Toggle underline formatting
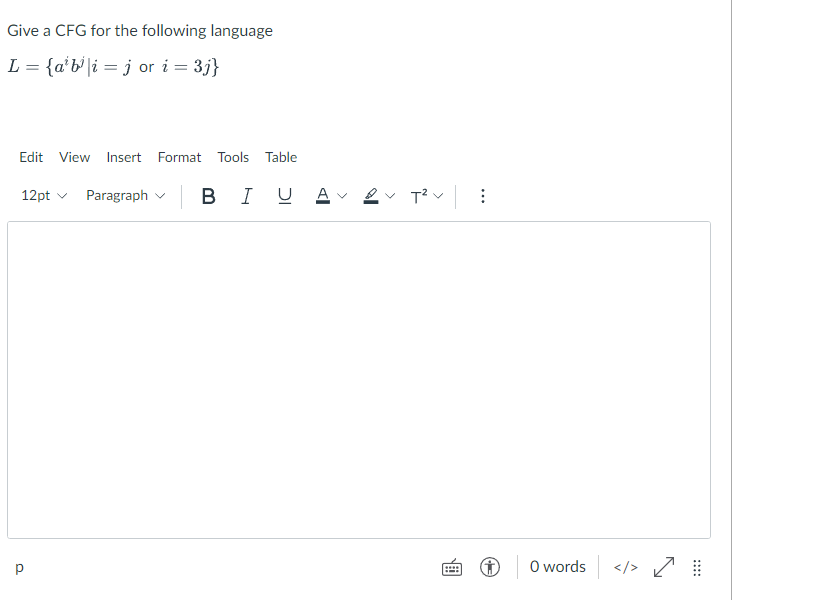The width and height of the screenshot is (815, 600). [284, 196]
